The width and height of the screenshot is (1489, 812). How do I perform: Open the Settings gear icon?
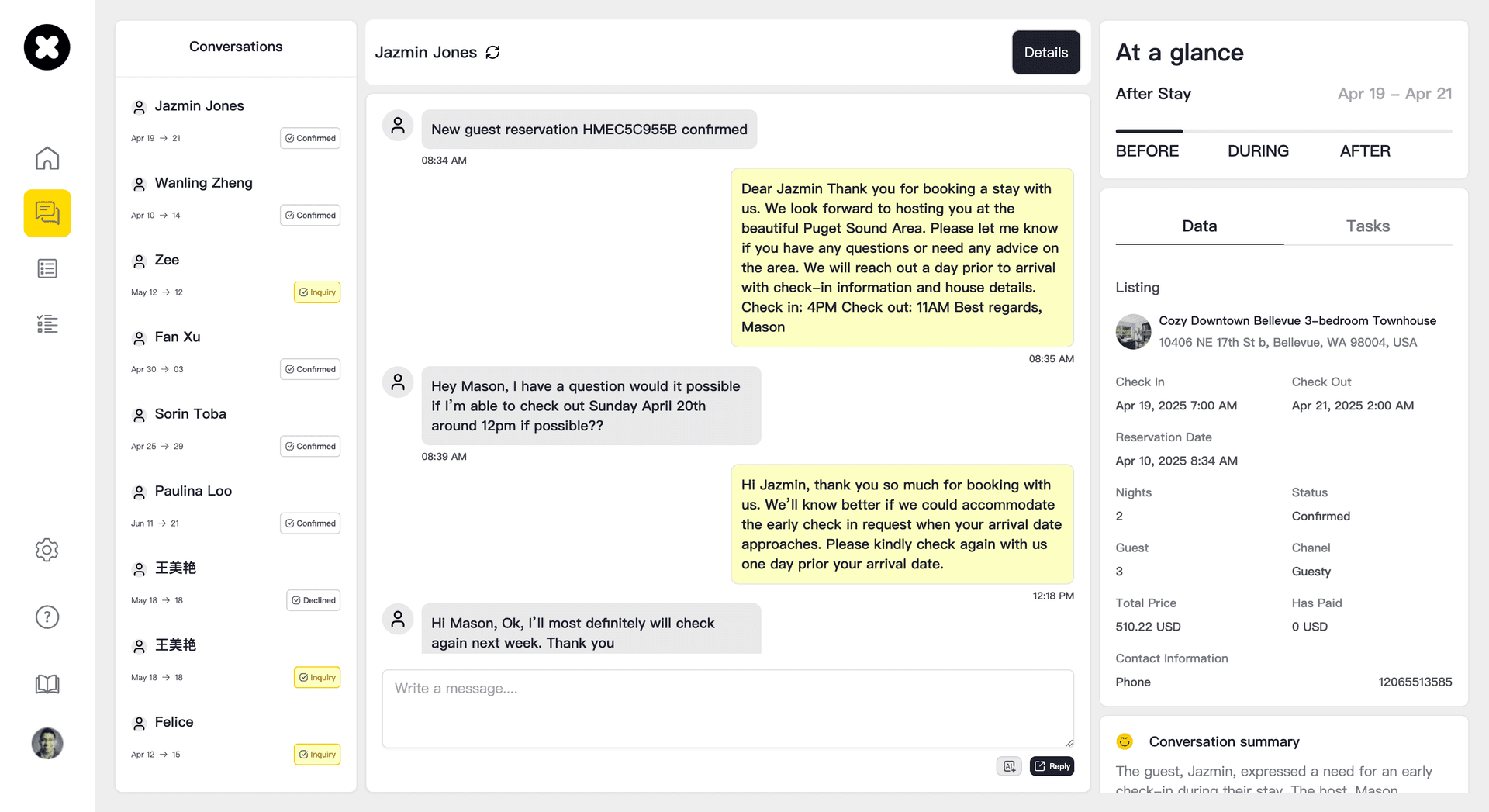click(47, 550)
